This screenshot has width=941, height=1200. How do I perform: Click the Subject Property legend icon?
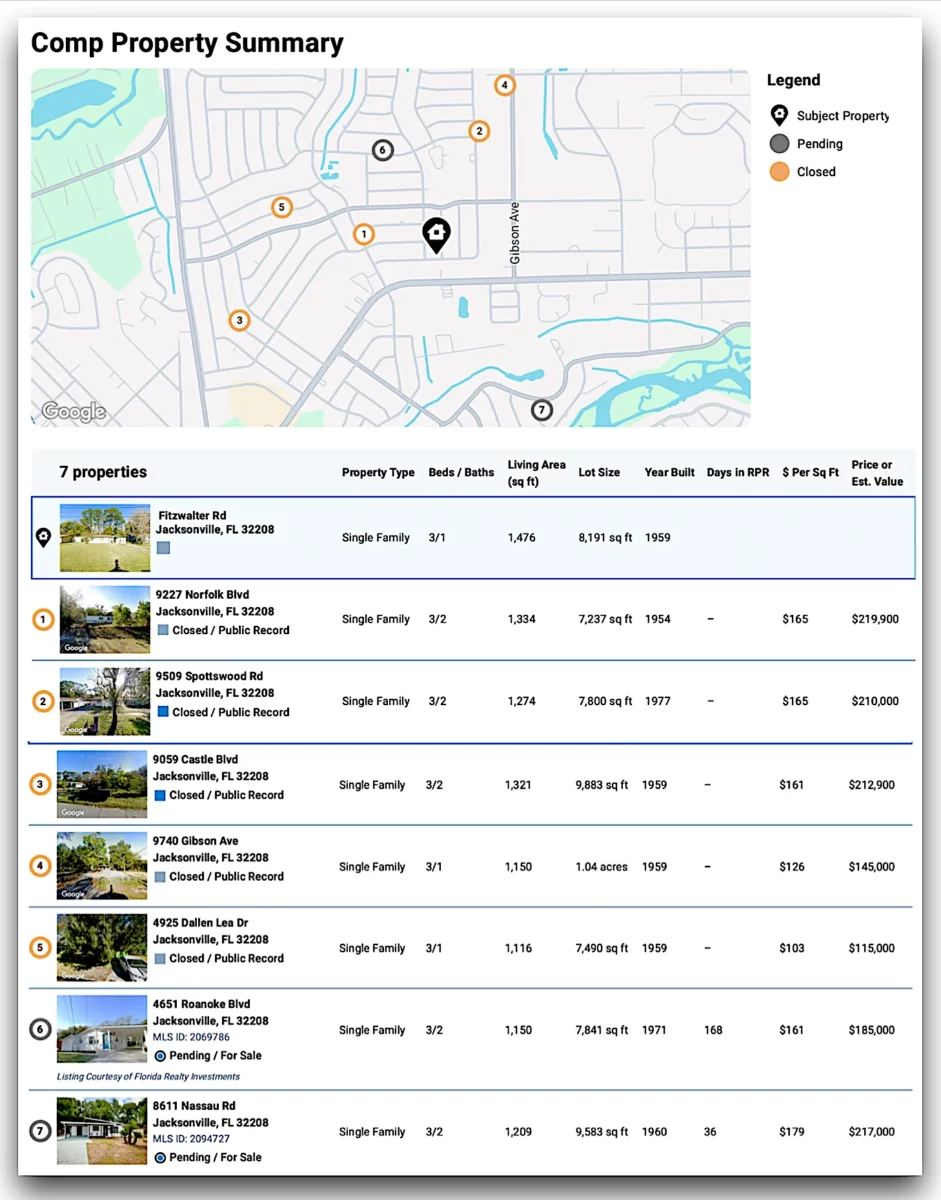click(x=779, y=115)
